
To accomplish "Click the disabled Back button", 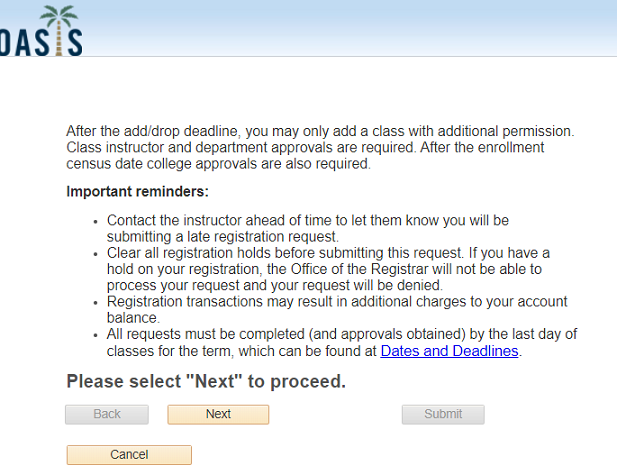I will point(107,414).
